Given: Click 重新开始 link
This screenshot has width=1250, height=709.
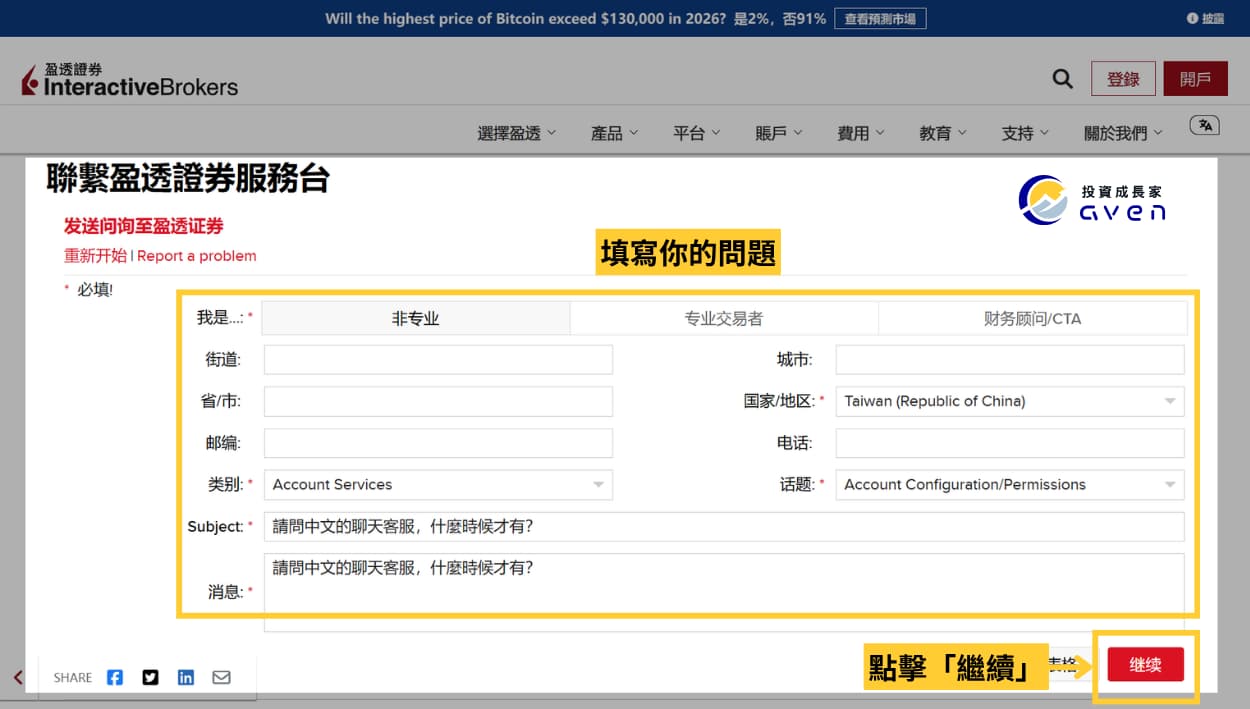Looking at the screenshot, I should (95, 255).
